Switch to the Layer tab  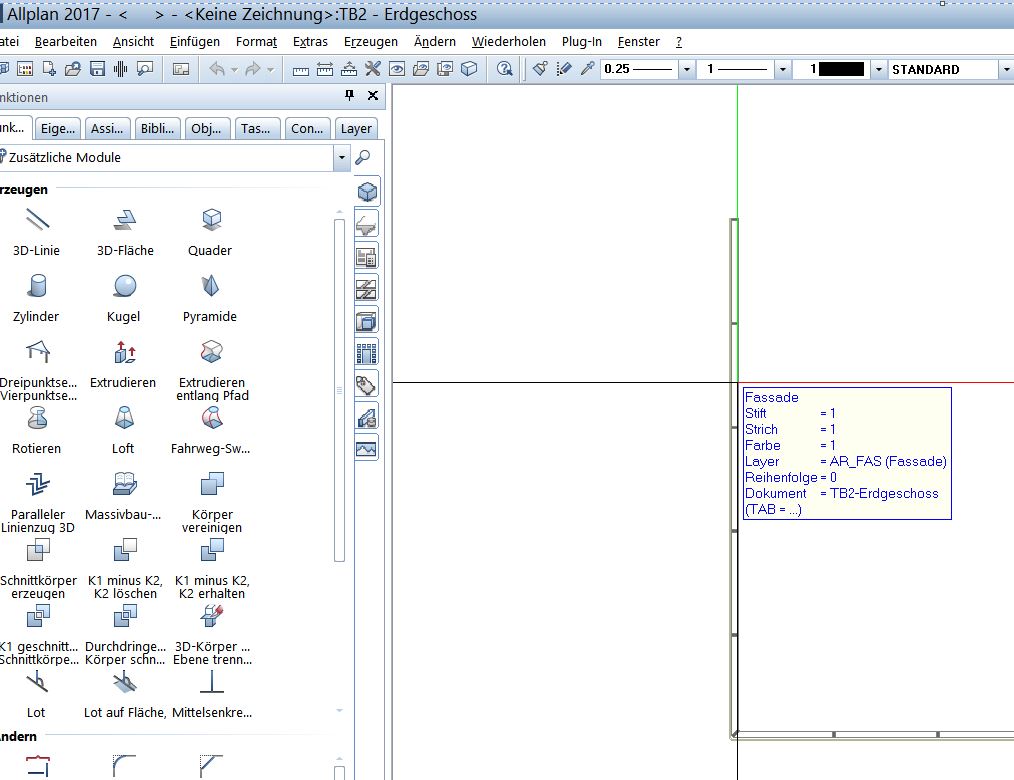pyautogui.click(x=356, y=128)
